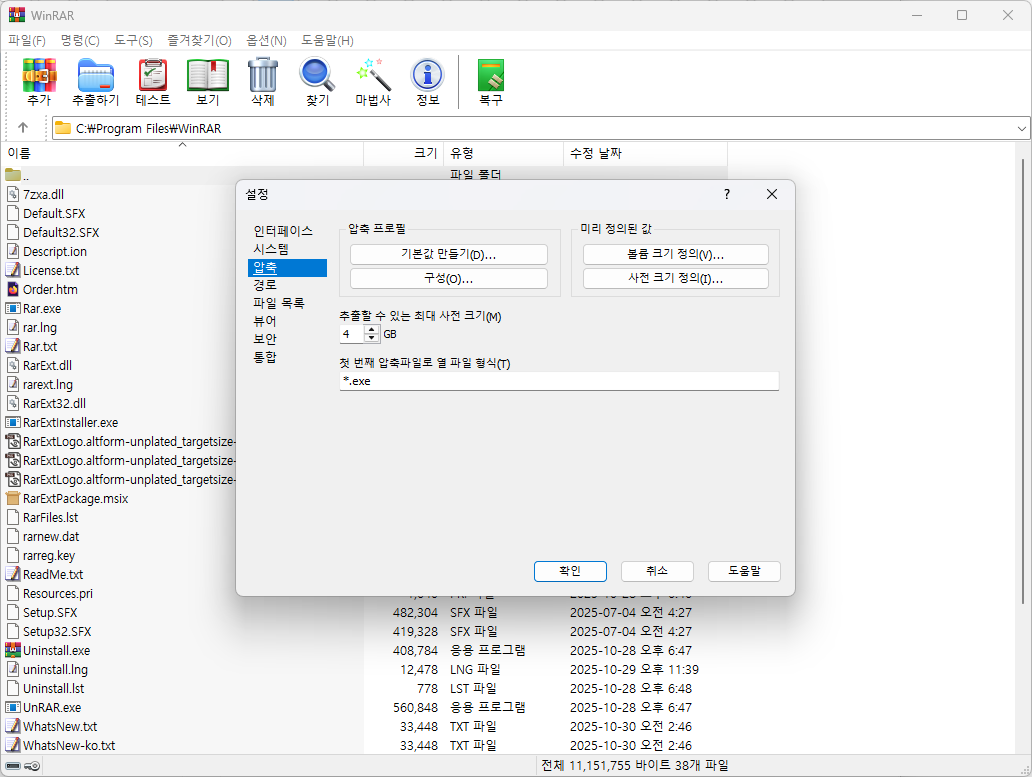1032x777 pixels.
Task: Select the Setup.SFX file row
Action: [365, 613]
